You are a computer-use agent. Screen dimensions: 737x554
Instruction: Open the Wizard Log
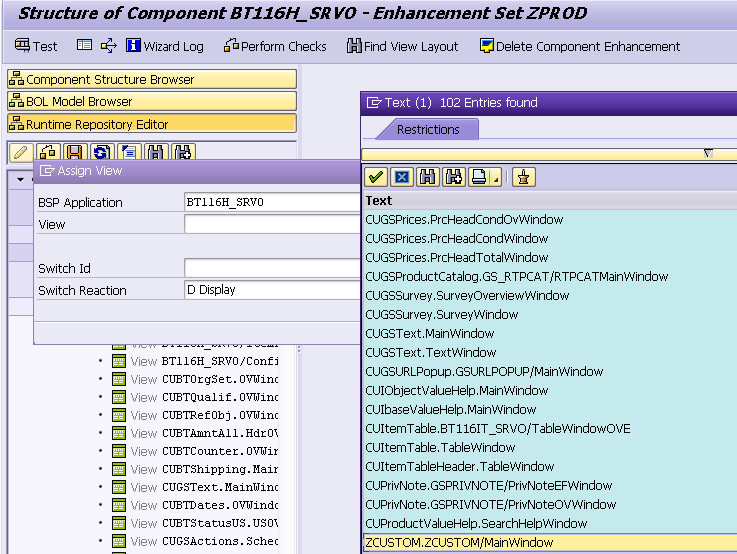[x=165, y=46]
